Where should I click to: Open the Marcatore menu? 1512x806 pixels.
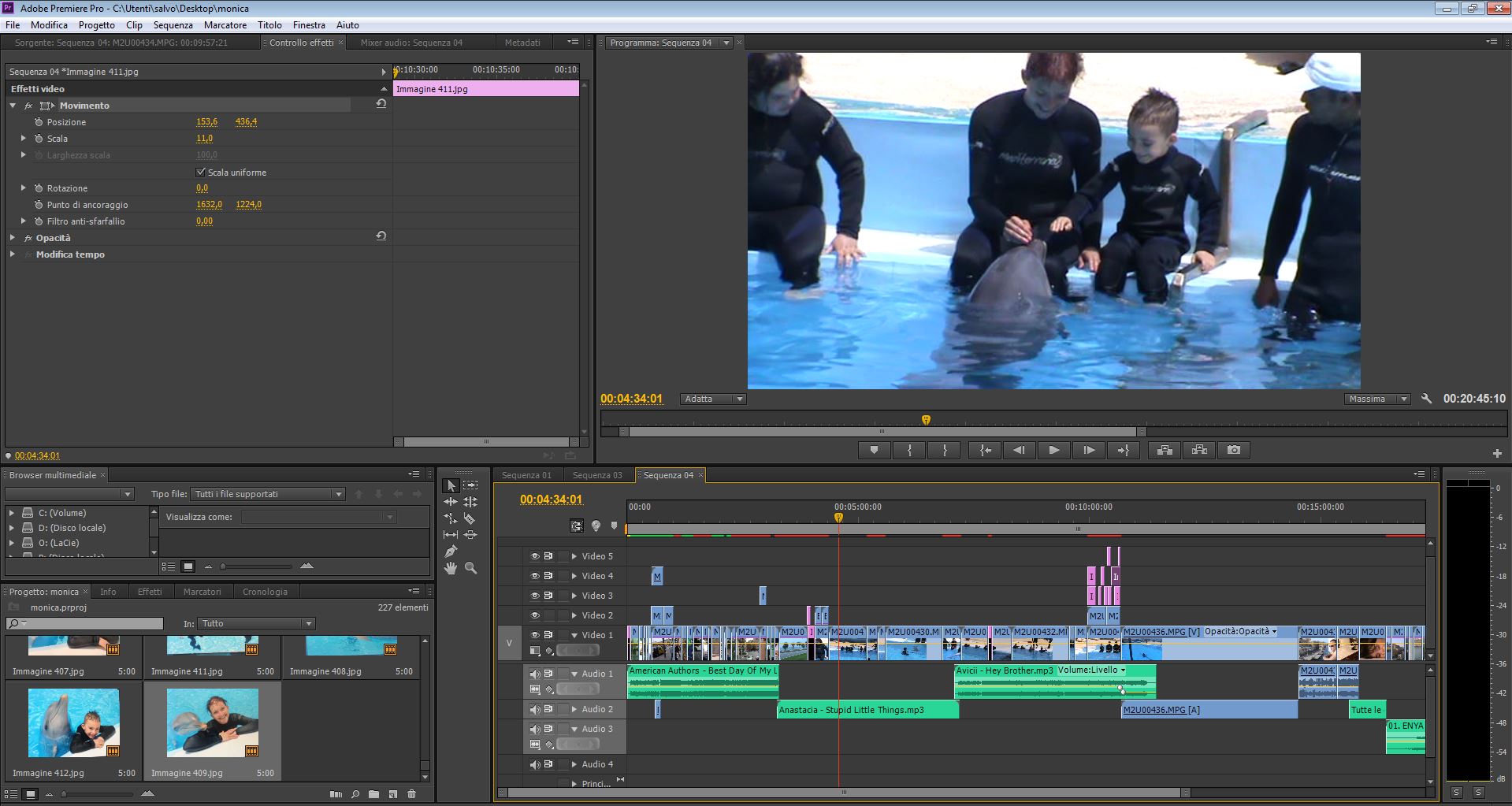click(x=225, y=24)
